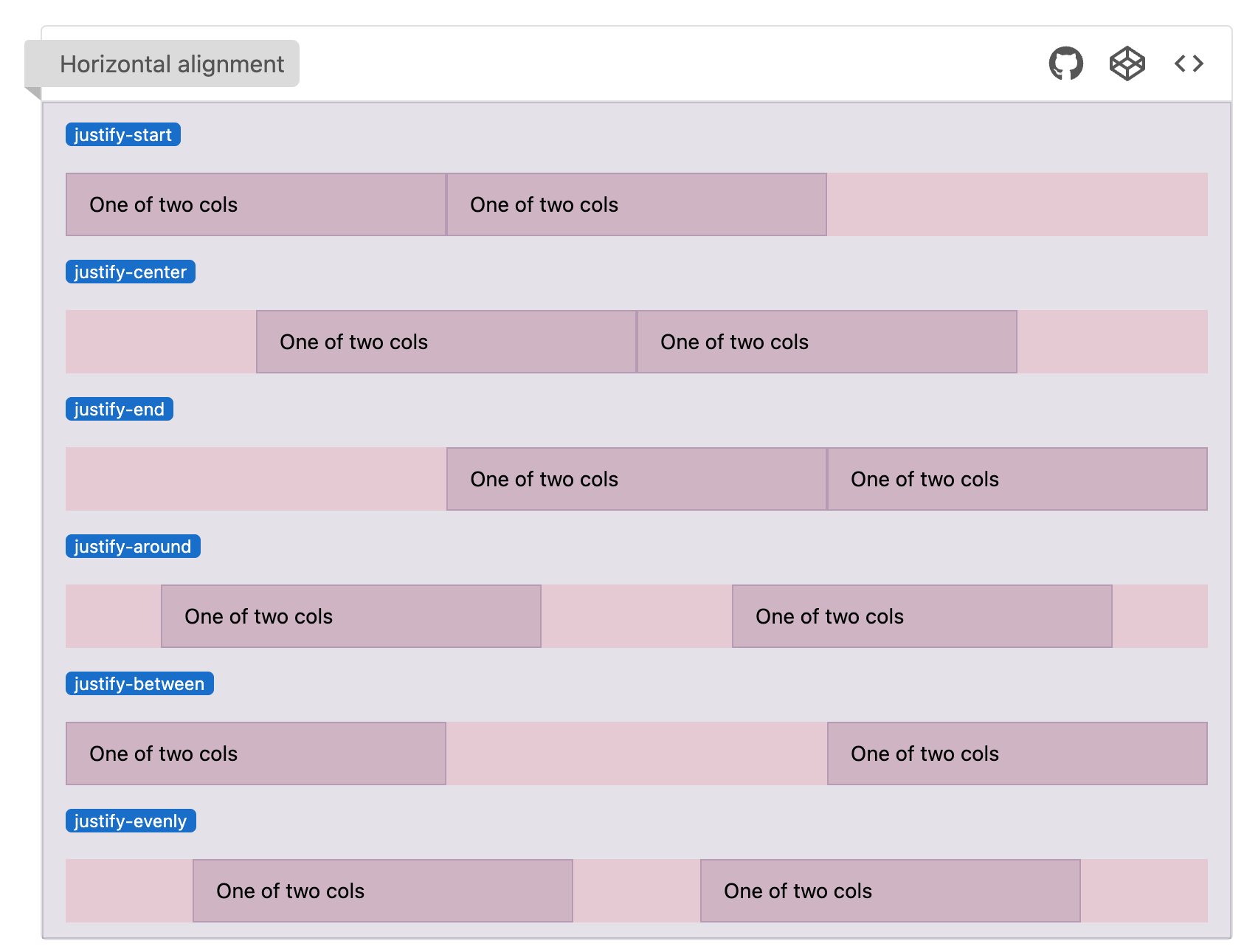Select first column in justify-center row

446,342
